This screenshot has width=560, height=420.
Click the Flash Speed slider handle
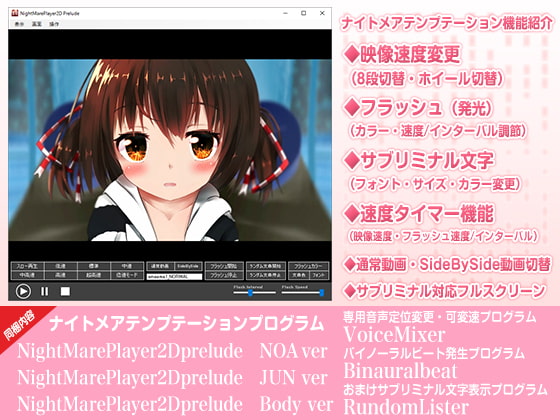[321, 293]
